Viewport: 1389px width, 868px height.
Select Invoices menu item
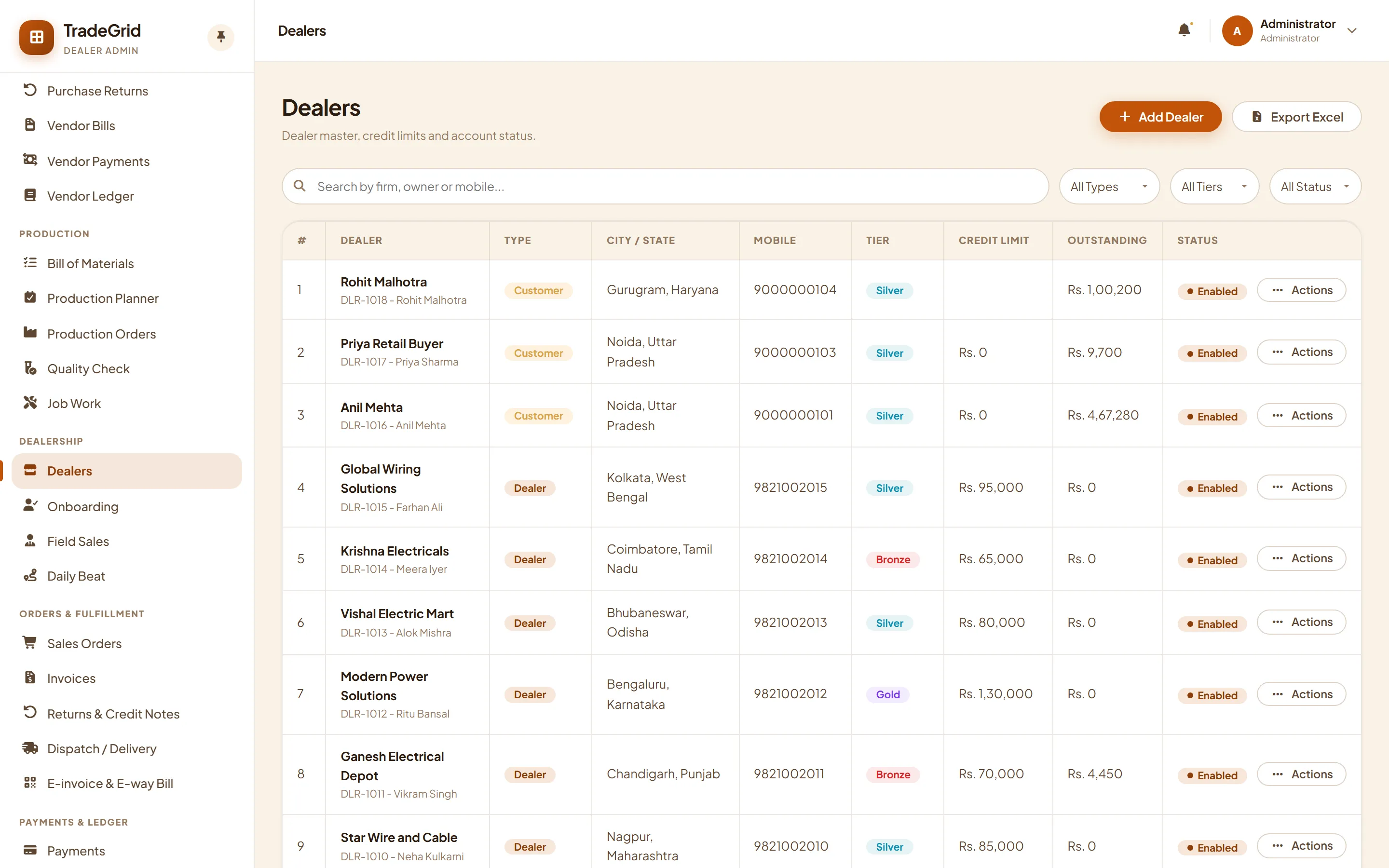[127, 678]
